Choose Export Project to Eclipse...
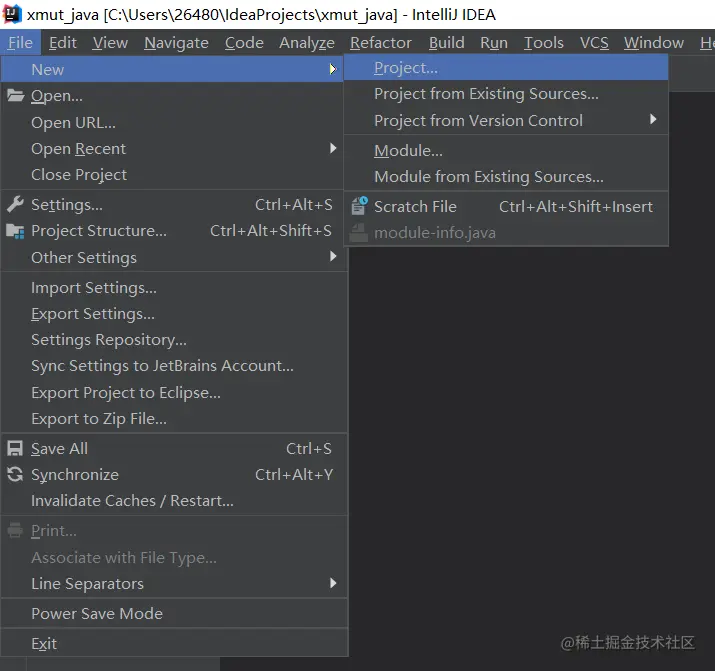 [x=174, y=392]
